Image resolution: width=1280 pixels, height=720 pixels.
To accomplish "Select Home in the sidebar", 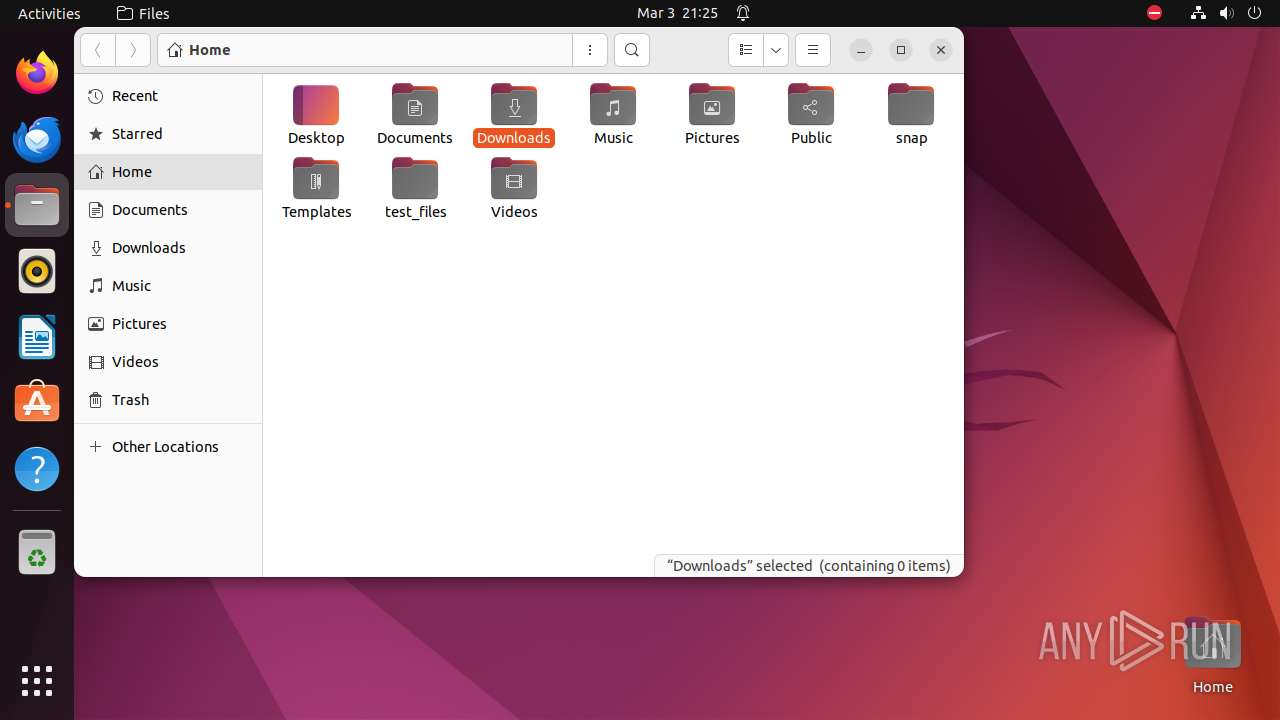I will pyautogui.click(x=168, y=172).
